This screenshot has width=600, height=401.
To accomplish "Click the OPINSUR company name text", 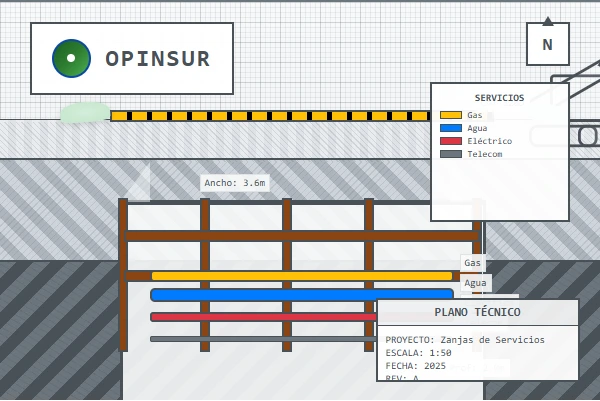I will point(158,59).
